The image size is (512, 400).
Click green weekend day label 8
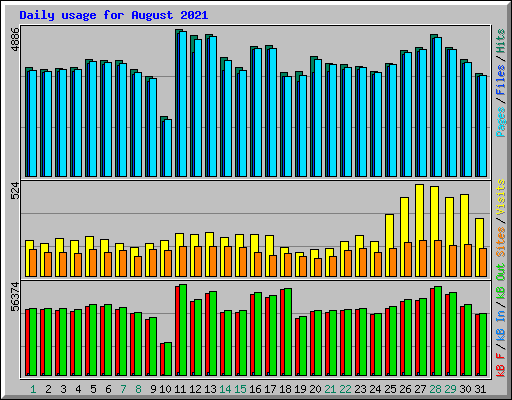tap(138, 389)
